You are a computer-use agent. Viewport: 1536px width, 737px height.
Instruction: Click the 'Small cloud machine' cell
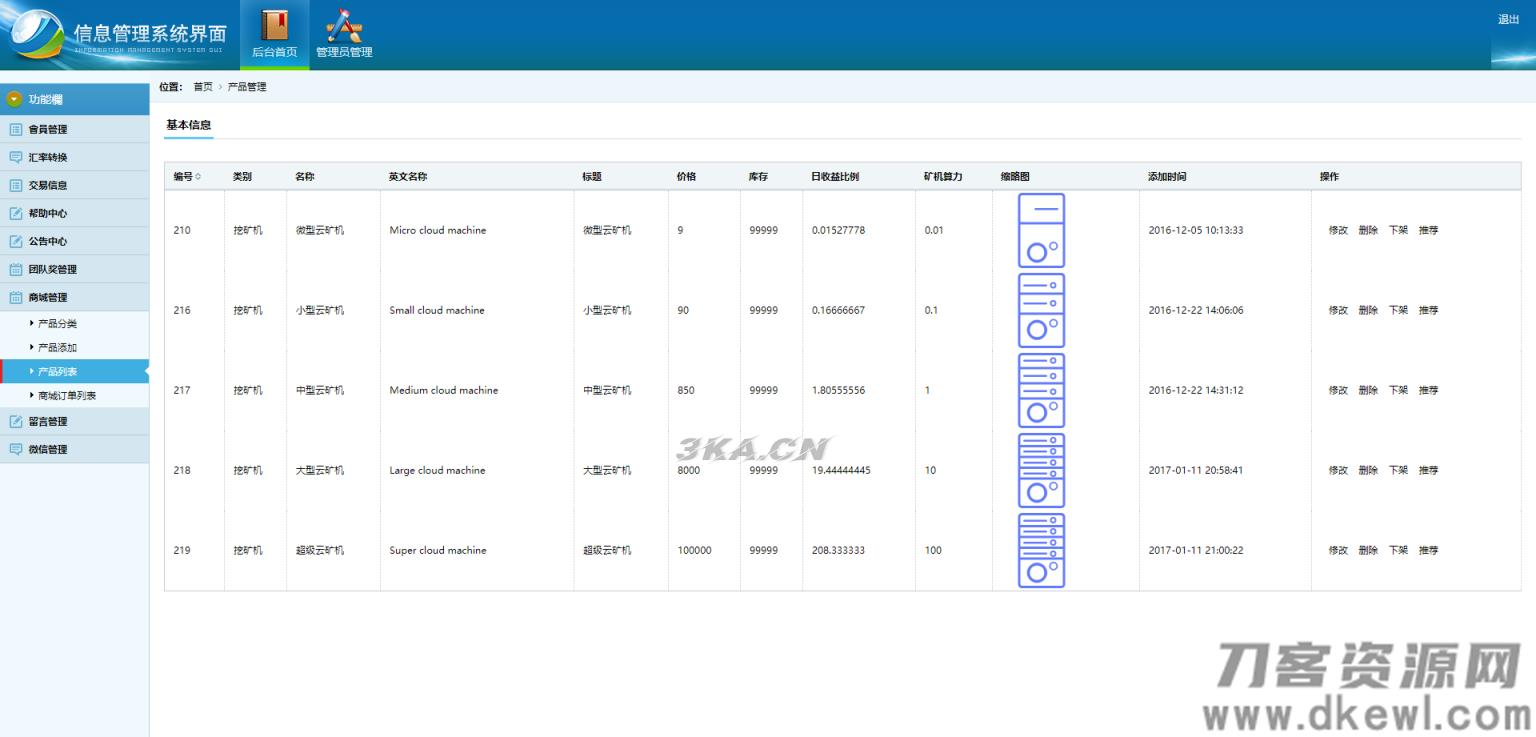(x=437, y=310)
